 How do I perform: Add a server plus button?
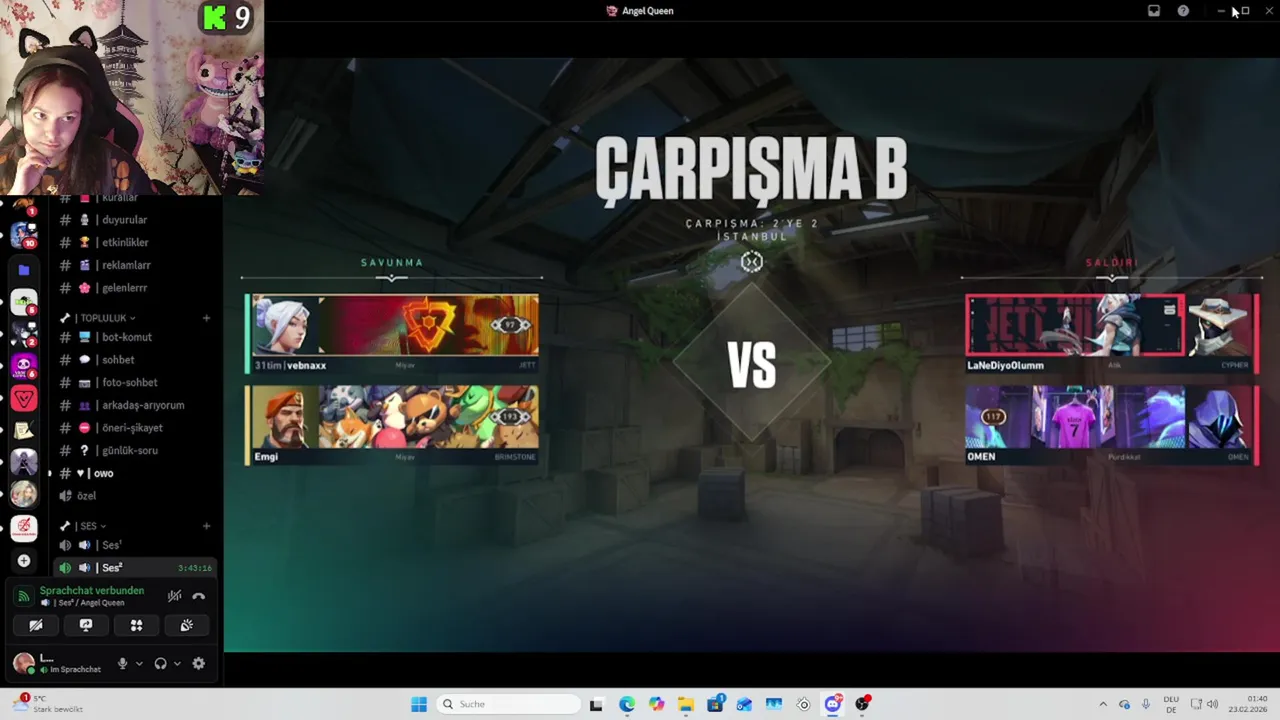(24, 561)
